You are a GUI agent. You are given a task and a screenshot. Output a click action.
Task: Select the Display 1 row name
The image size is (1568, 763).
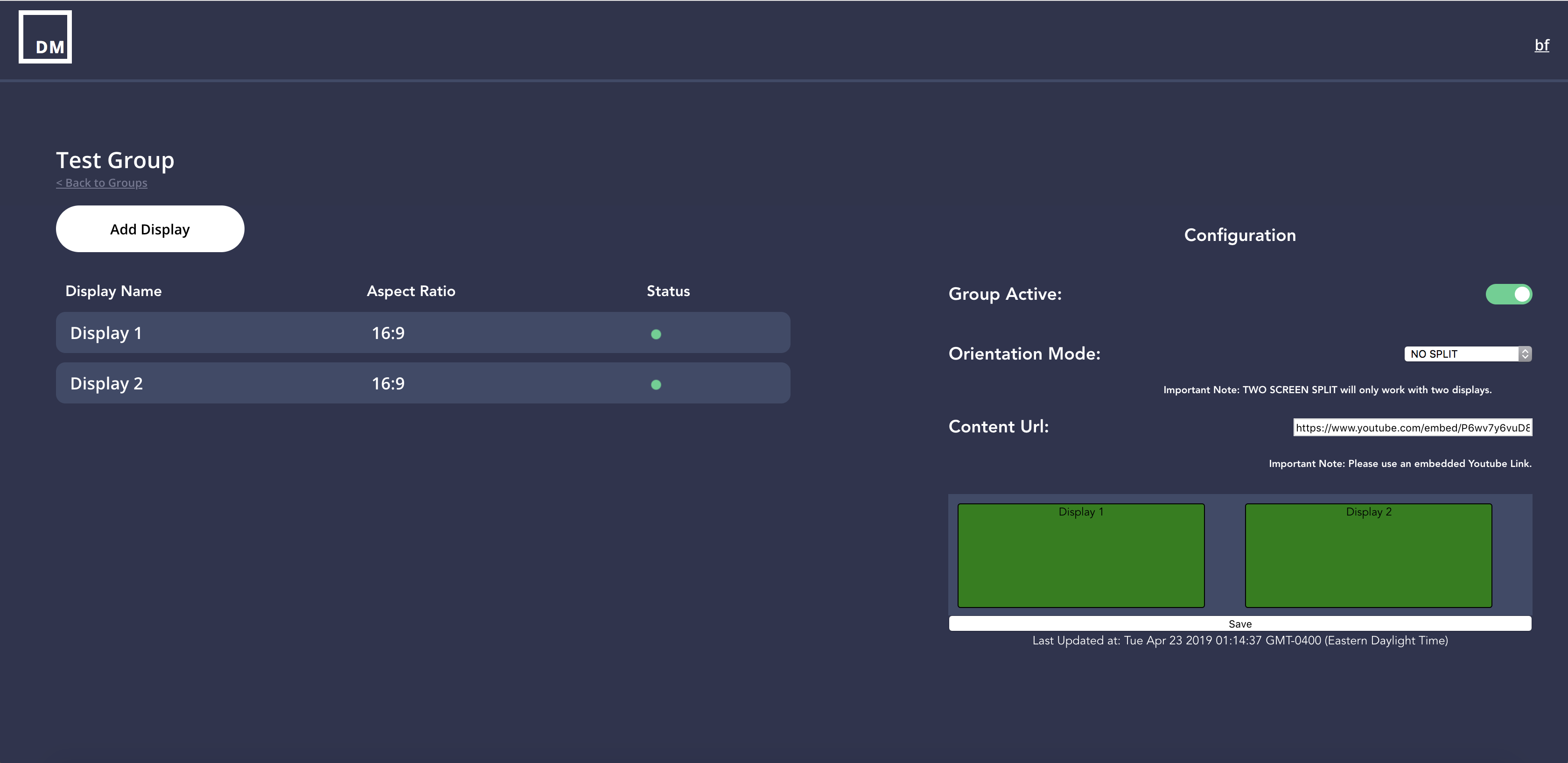(106, 333)
